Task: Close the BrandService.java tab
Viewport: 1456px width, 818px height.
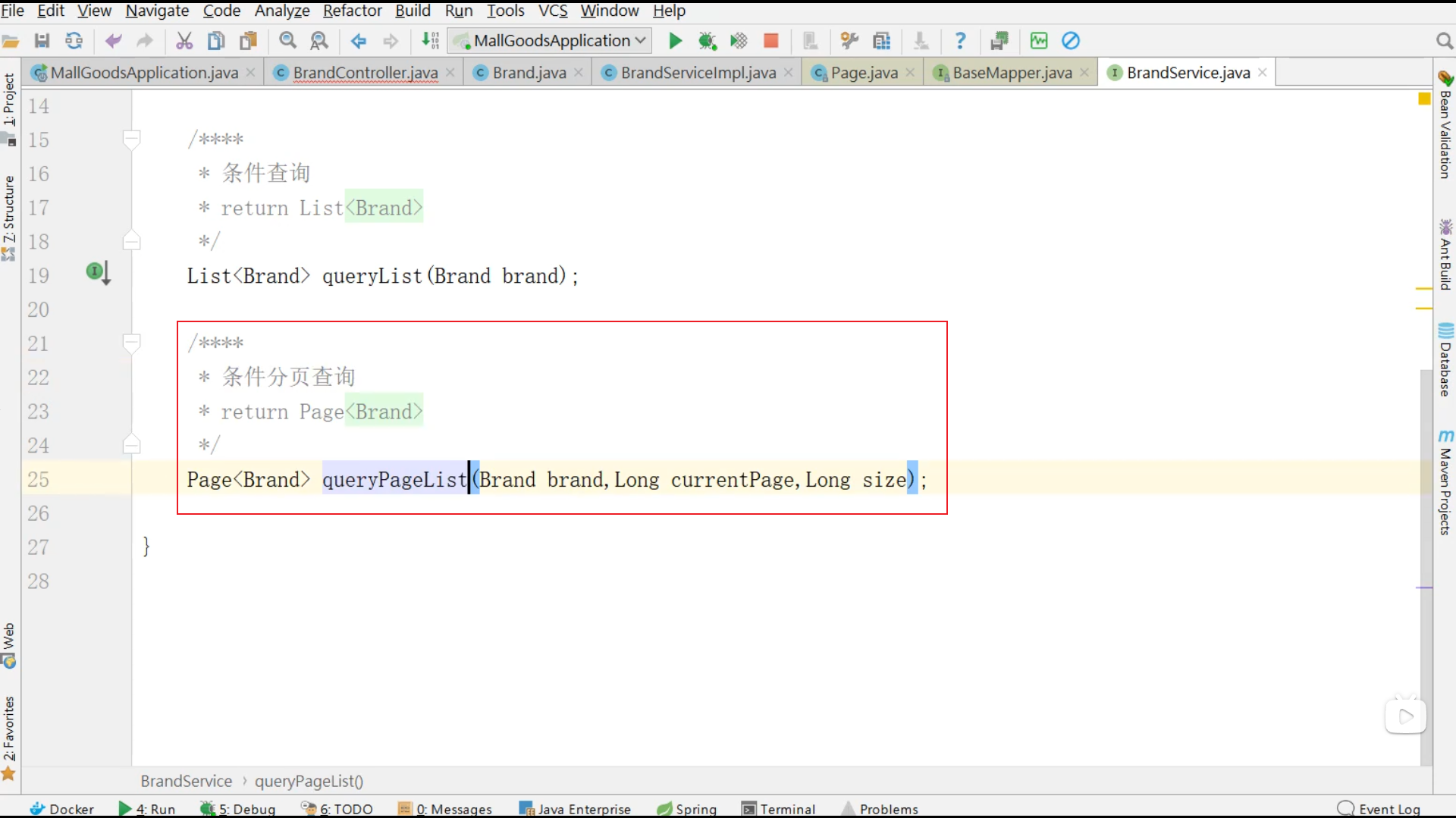Action: click(1263, 72)
